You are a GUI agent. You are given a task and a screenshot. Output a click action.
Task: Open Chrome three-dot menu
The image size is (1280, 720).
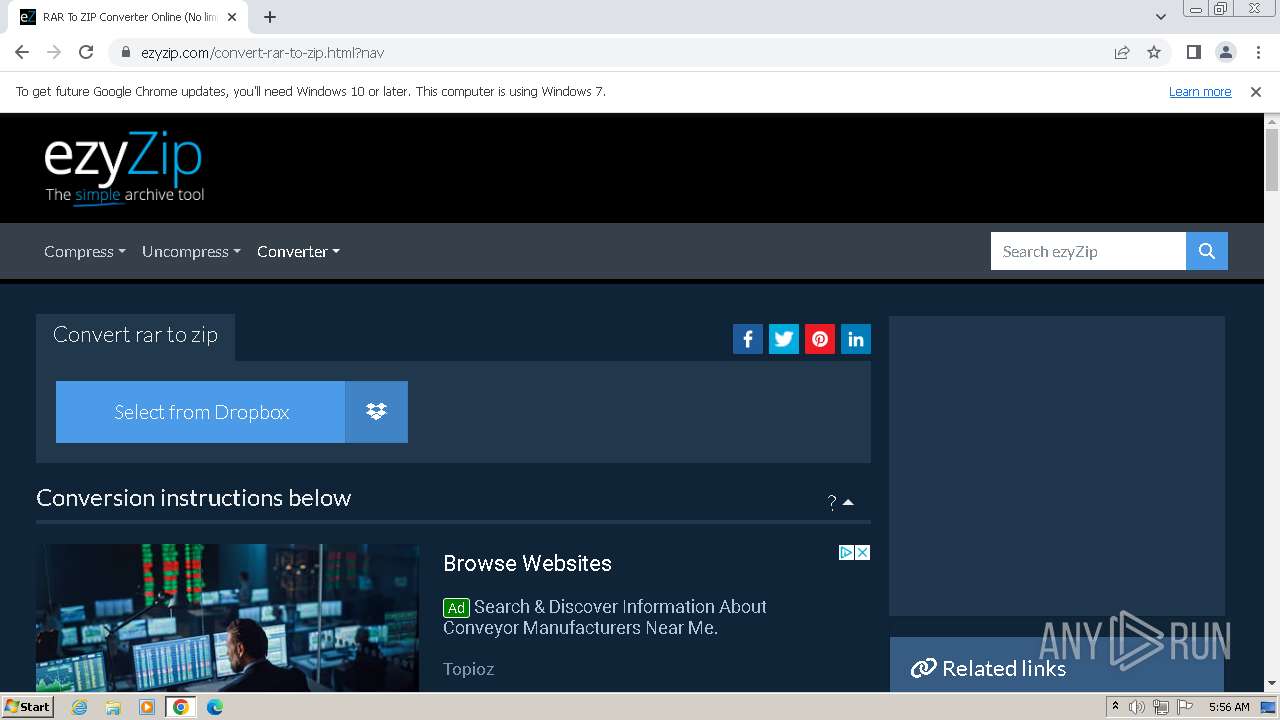coord(1258,52)
